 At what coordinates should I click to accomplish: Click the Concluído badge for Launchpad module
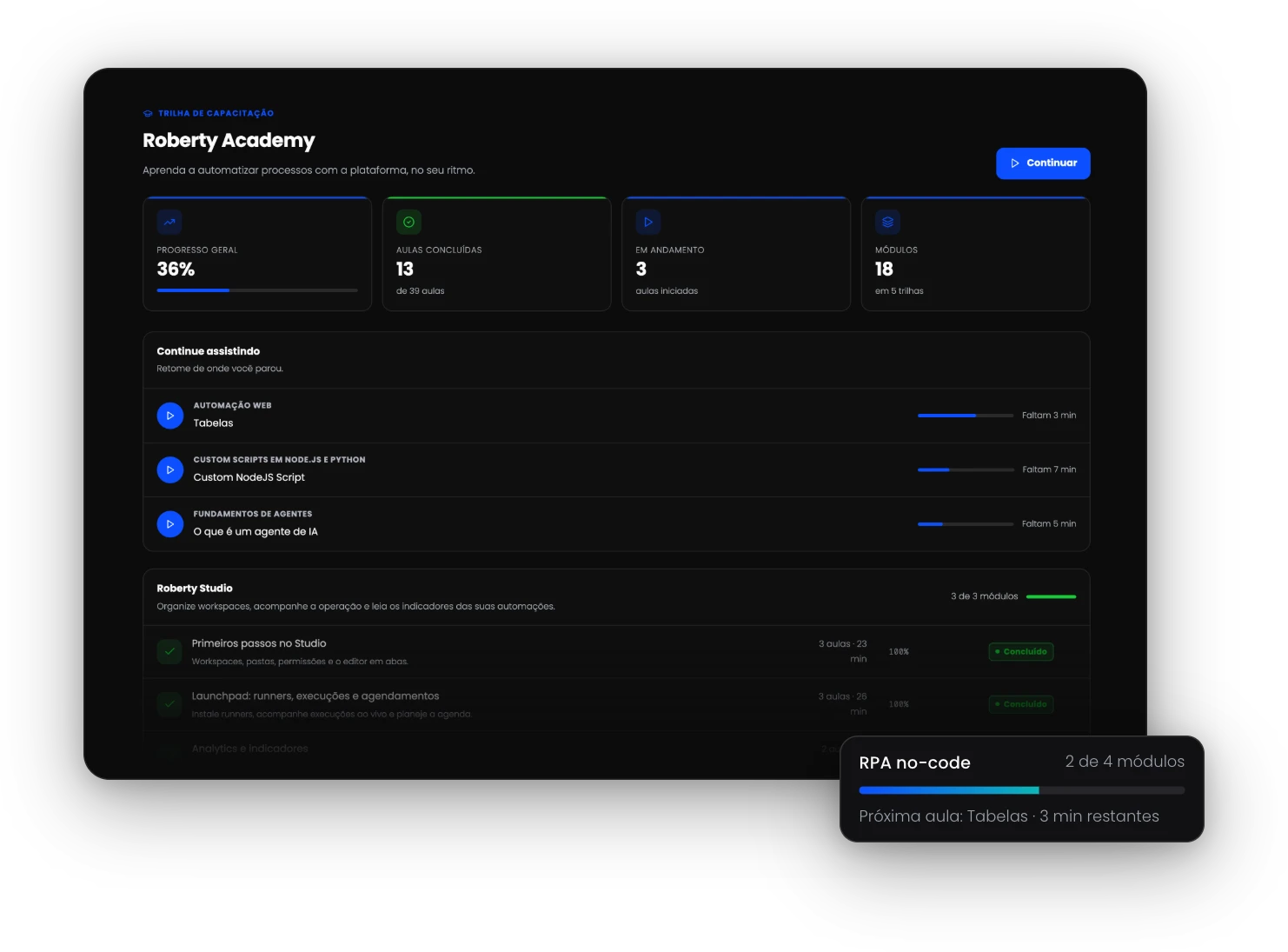coord(1021,704)
